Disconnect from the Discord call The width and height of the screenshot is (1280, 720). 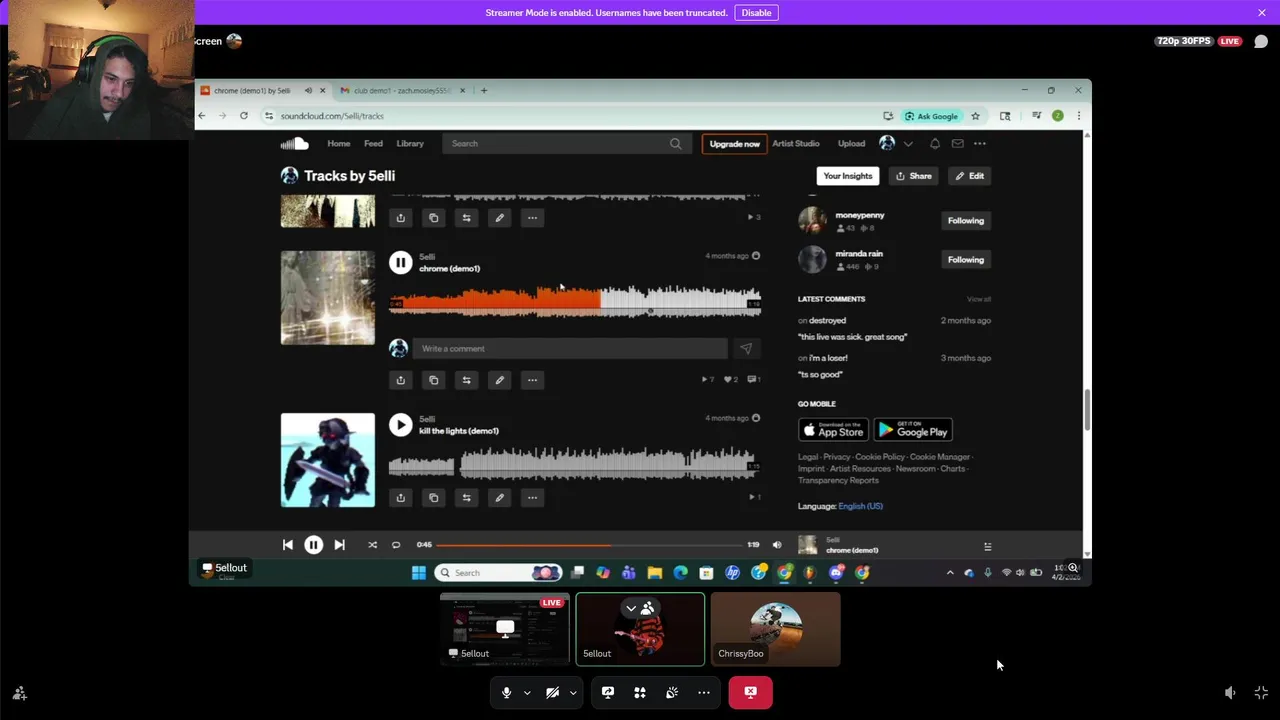751,692
